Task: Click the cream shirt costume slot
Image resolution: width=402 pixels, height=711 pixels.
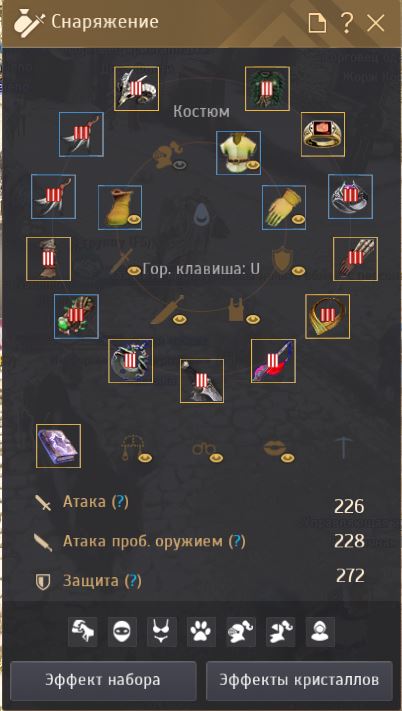Action: (238, 153)
